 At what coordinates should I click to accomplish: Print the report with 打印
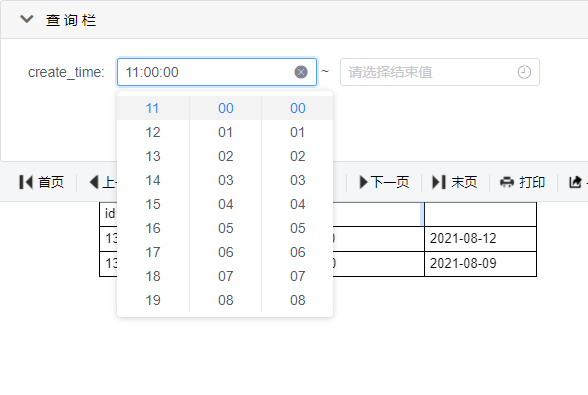click(x=522, y=182)
